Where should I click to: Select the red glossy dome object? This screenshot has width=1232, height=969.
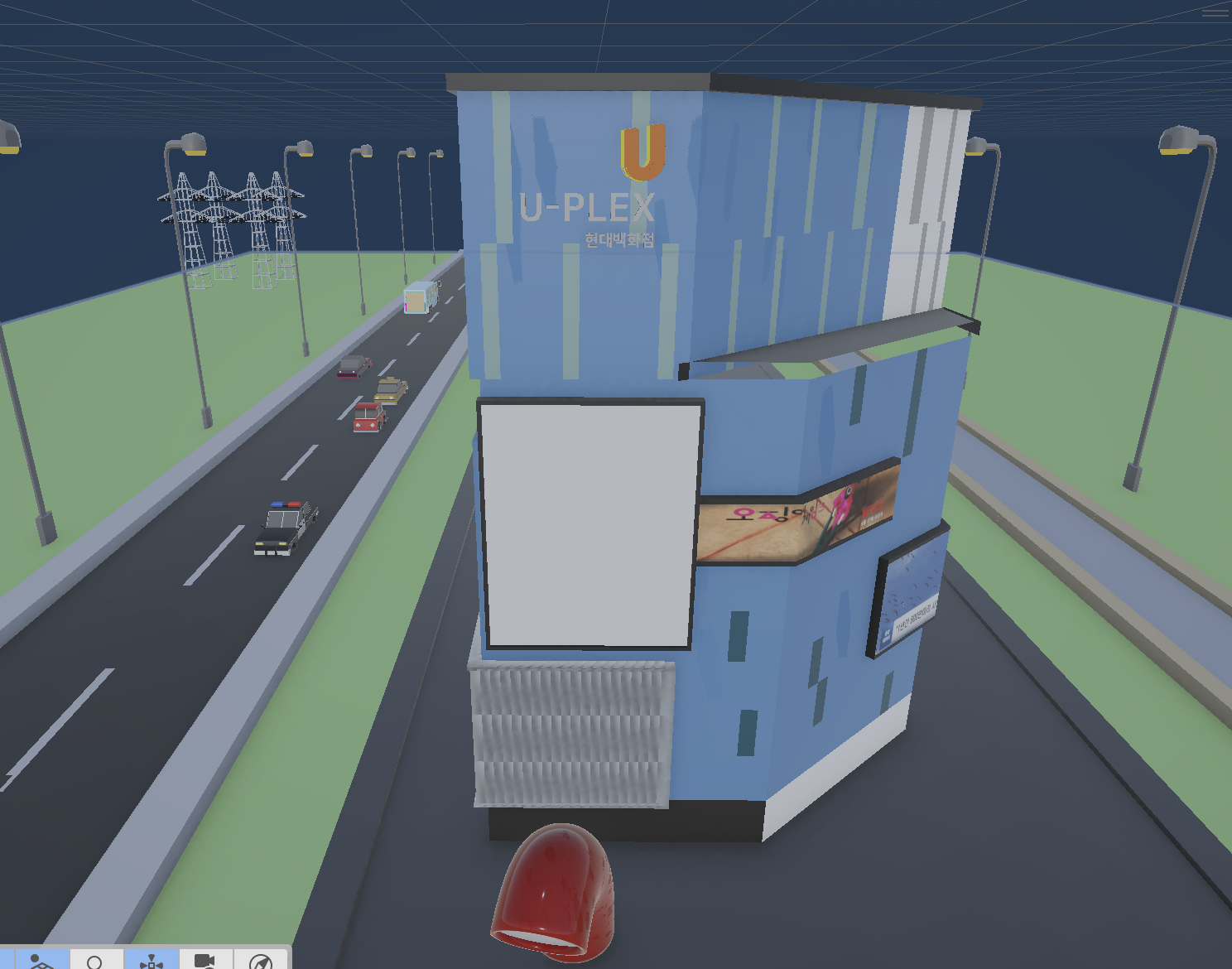pyautogui.click(x=553, y=893)
